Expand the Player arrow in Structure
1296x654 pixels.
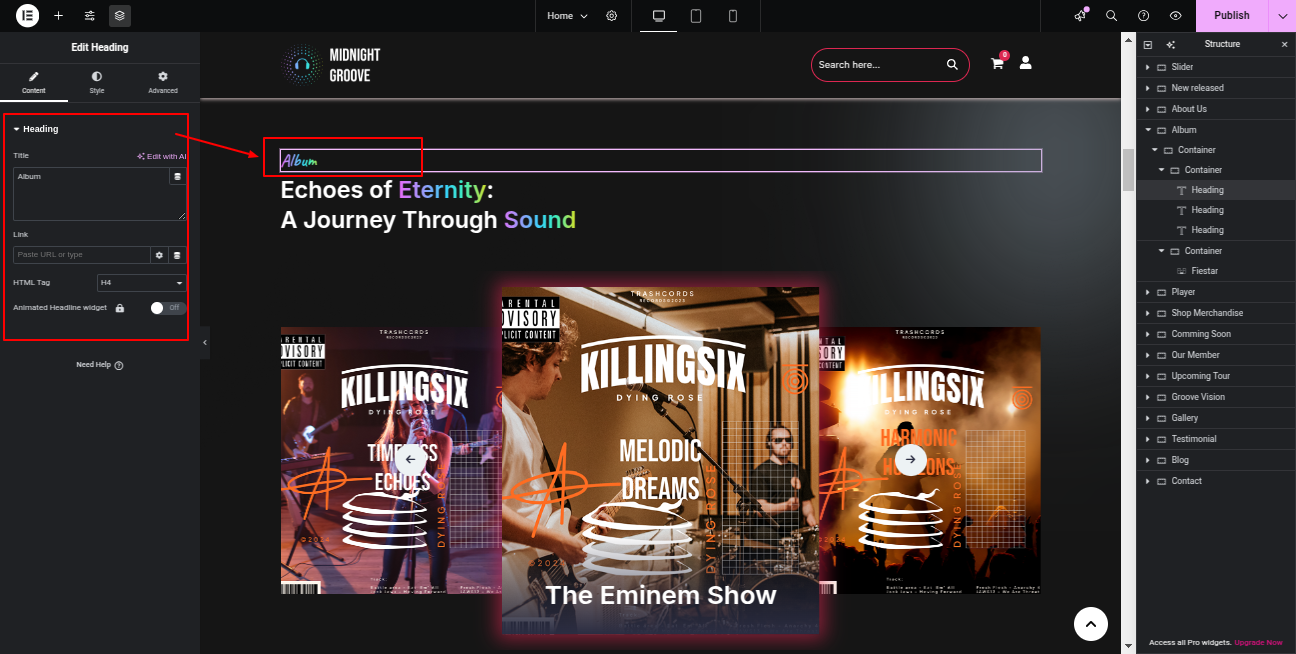tap(1148, 292)
